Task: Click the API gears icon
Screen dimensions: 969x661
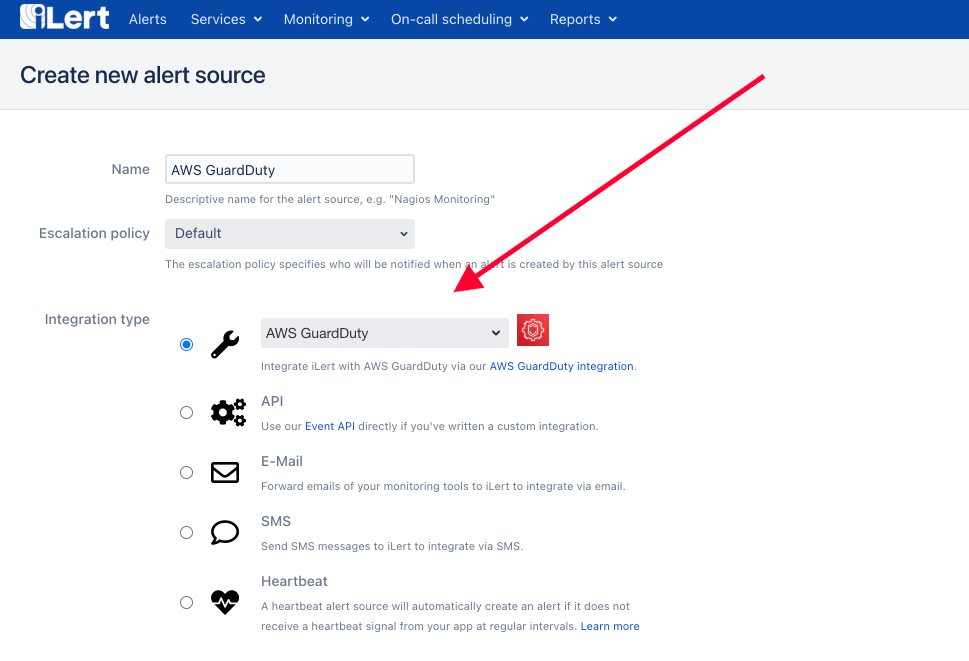Action: coord(228,413)
